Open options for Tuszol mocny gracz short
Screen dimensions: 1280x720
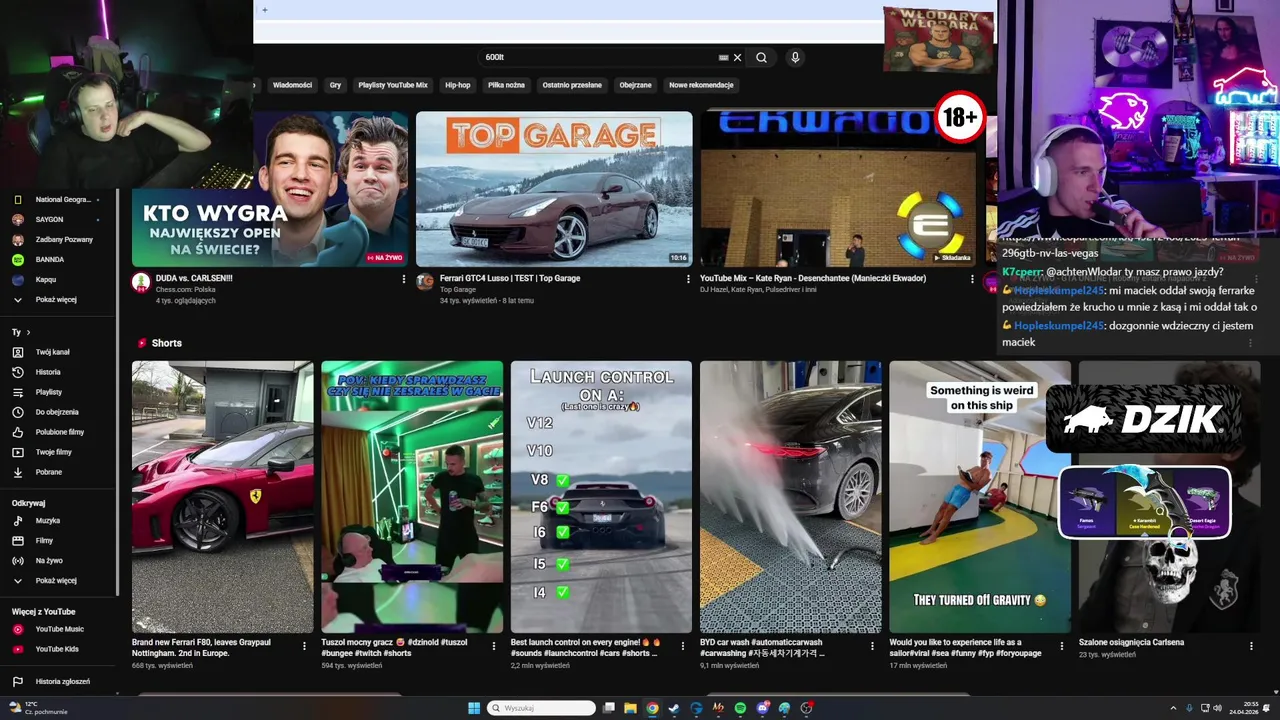(493, 646)
